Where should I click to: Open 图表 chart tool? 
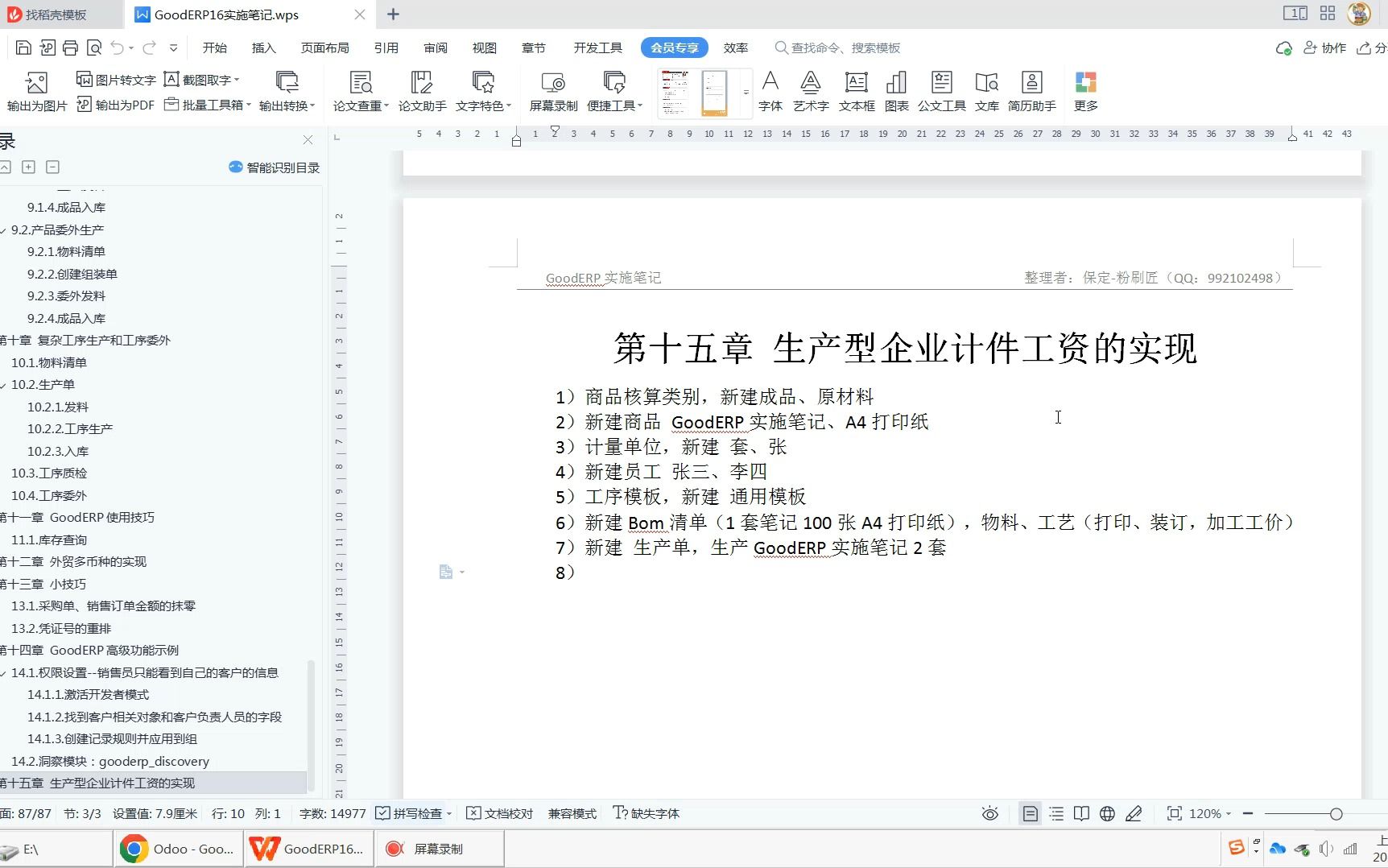tap(896, 92)
